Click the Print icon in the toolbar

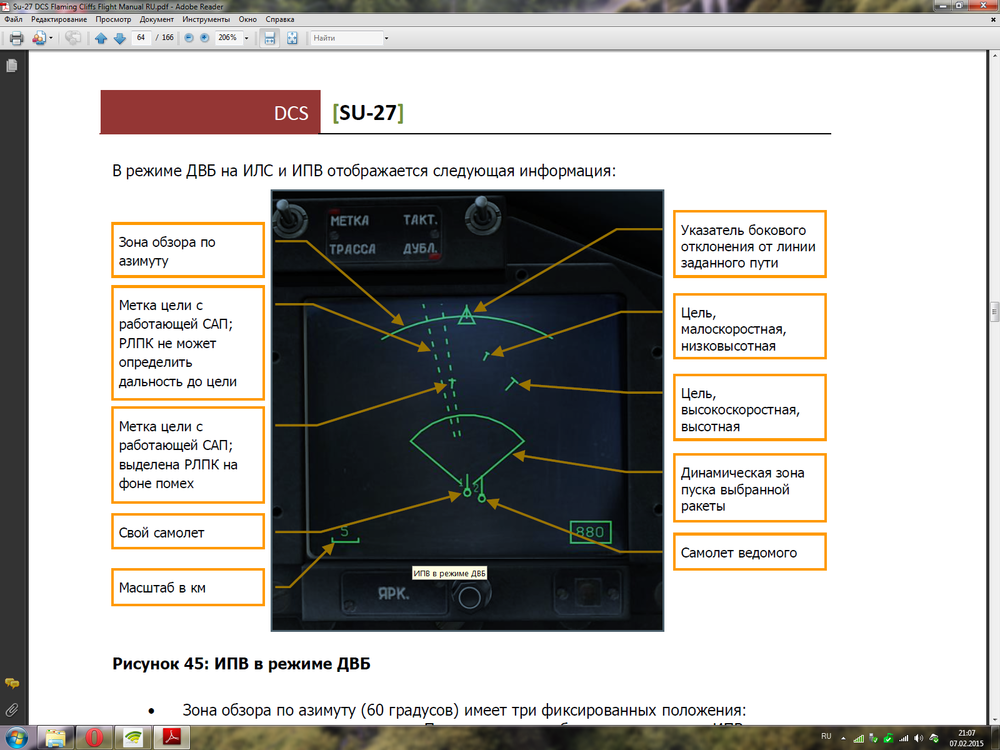point(17,38)
